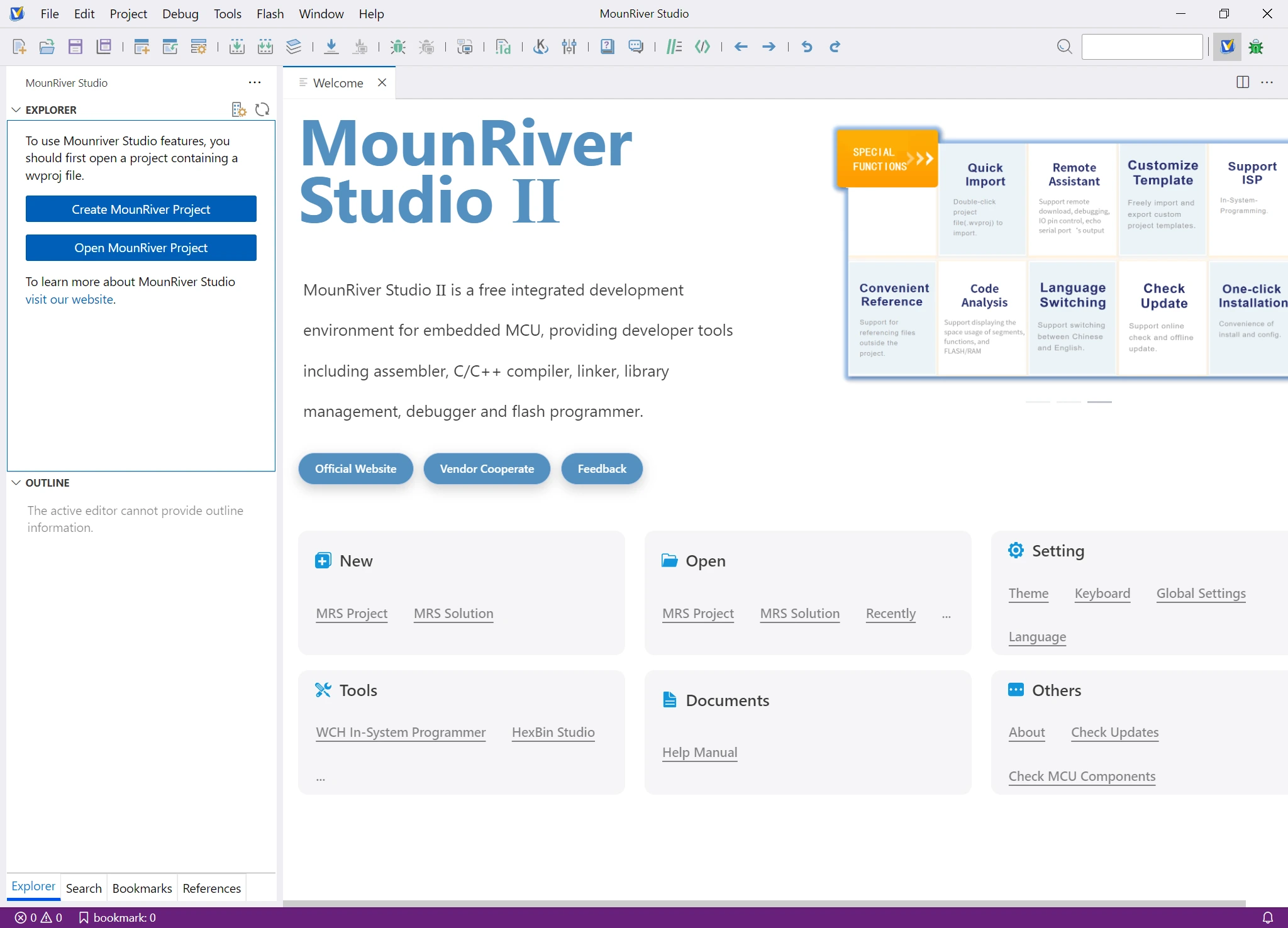1288x928 pixels.
Task: Open the WCH In-System Programmer link
Action: [401, 732]
